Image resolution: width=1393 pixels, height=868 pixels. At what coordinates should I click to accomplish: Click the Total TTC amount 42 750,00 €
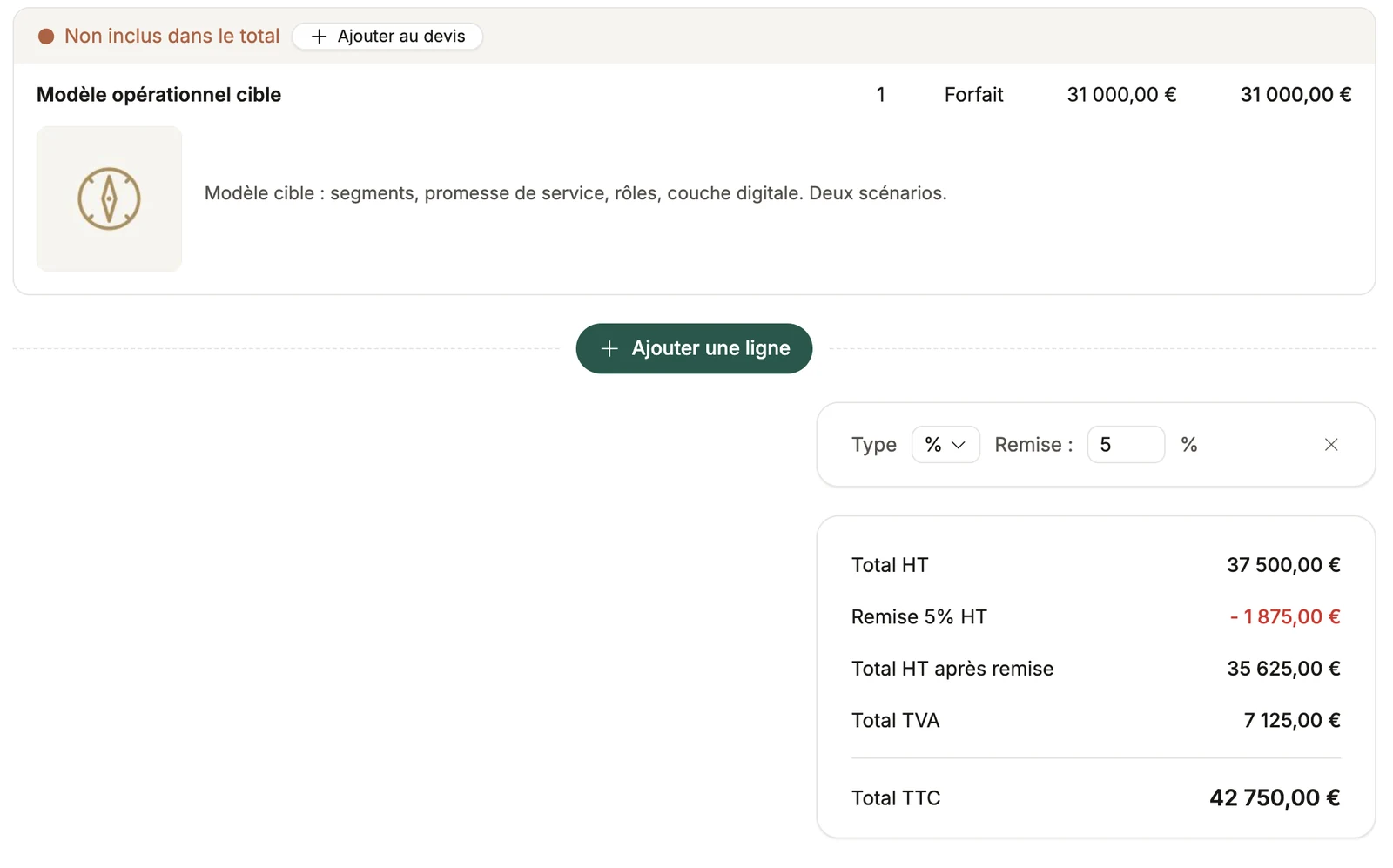point(1275,798)
